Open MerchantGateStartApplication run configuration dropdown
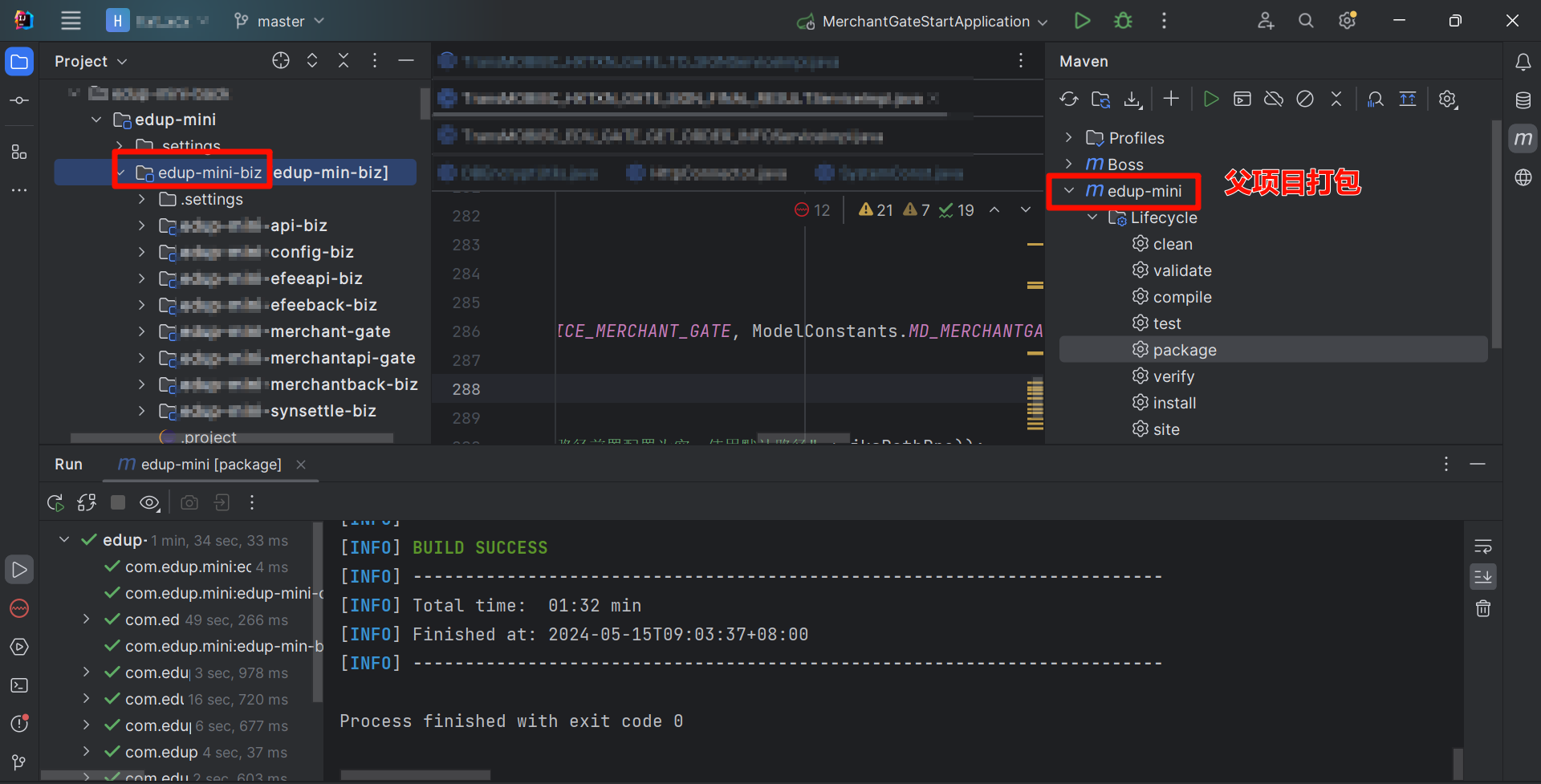This screenshot has width=1541, height=784. coord(922,21)
